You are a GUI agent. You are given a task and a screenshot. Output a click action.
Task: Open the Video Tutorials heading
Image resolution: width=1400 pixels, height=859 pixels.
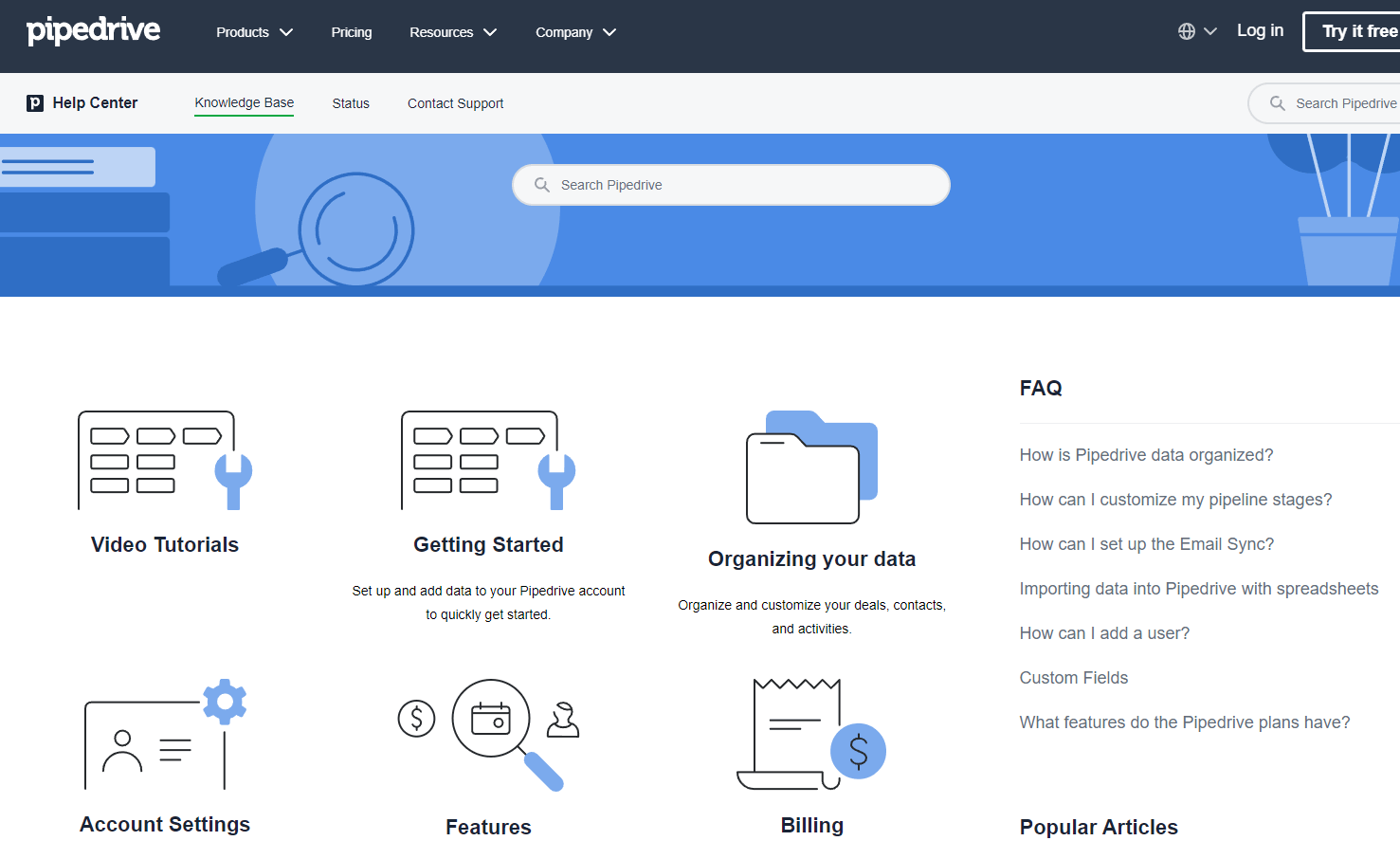click(x=165, y=544)
